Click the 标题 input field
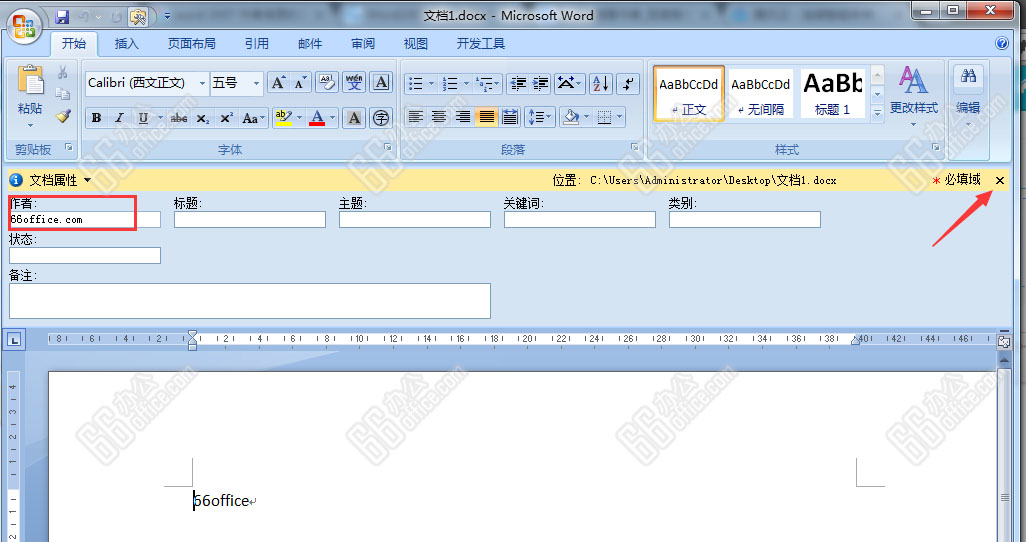Image resolution: width=1026 pixels, height=542 pixels. tap(250, 219)
